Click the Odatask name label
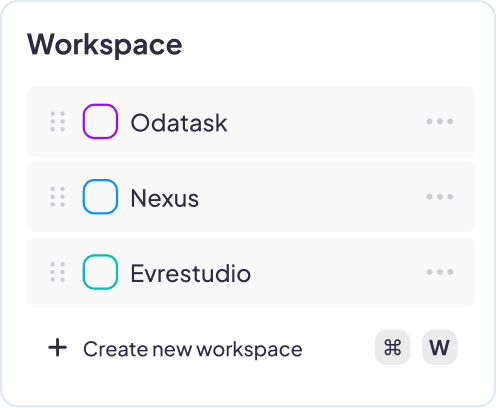 pyautogui.click(x=179, y=123)
